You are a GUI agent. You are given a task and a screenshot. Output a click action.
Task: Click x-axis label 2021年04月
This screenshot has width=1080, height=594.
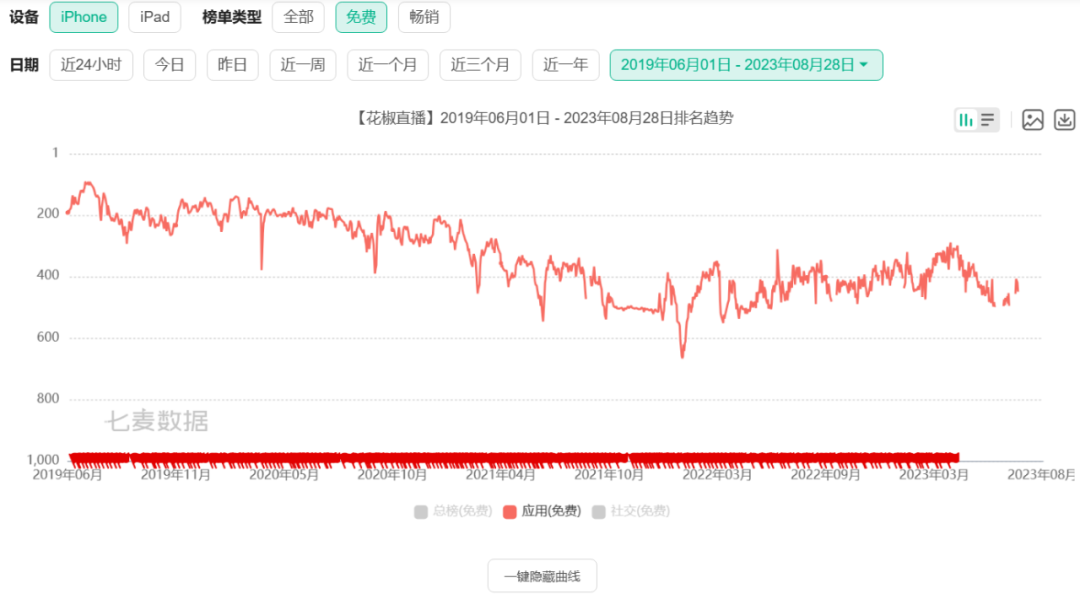tap(500, 475)
